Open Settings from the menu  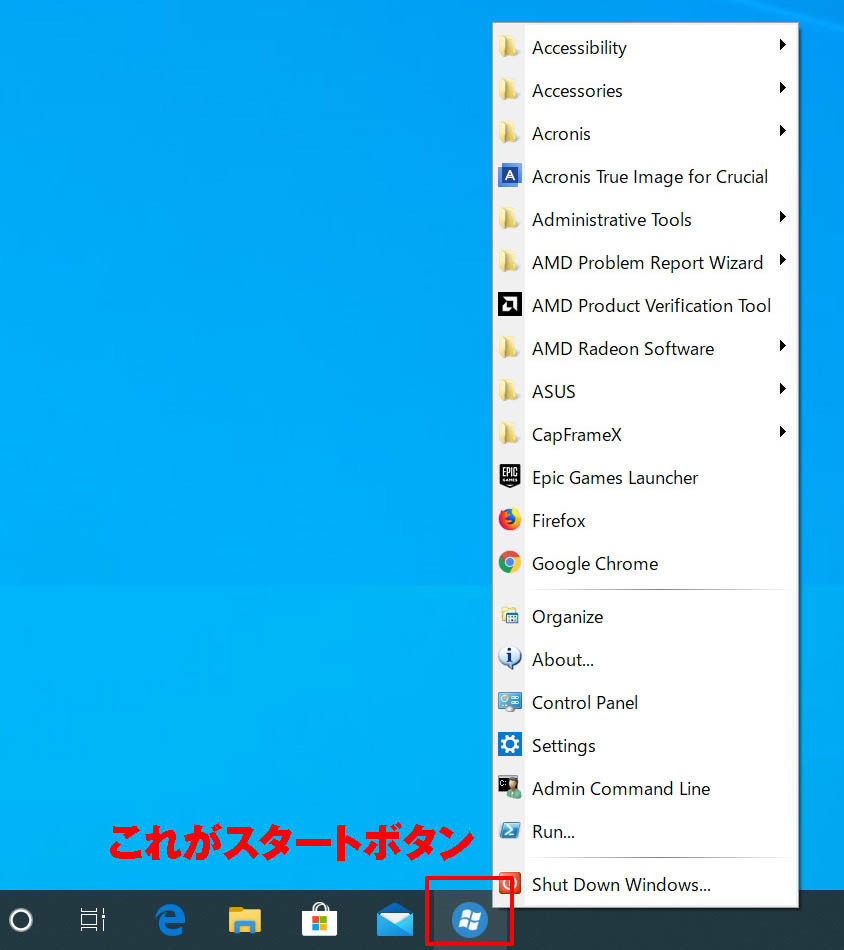645,746
